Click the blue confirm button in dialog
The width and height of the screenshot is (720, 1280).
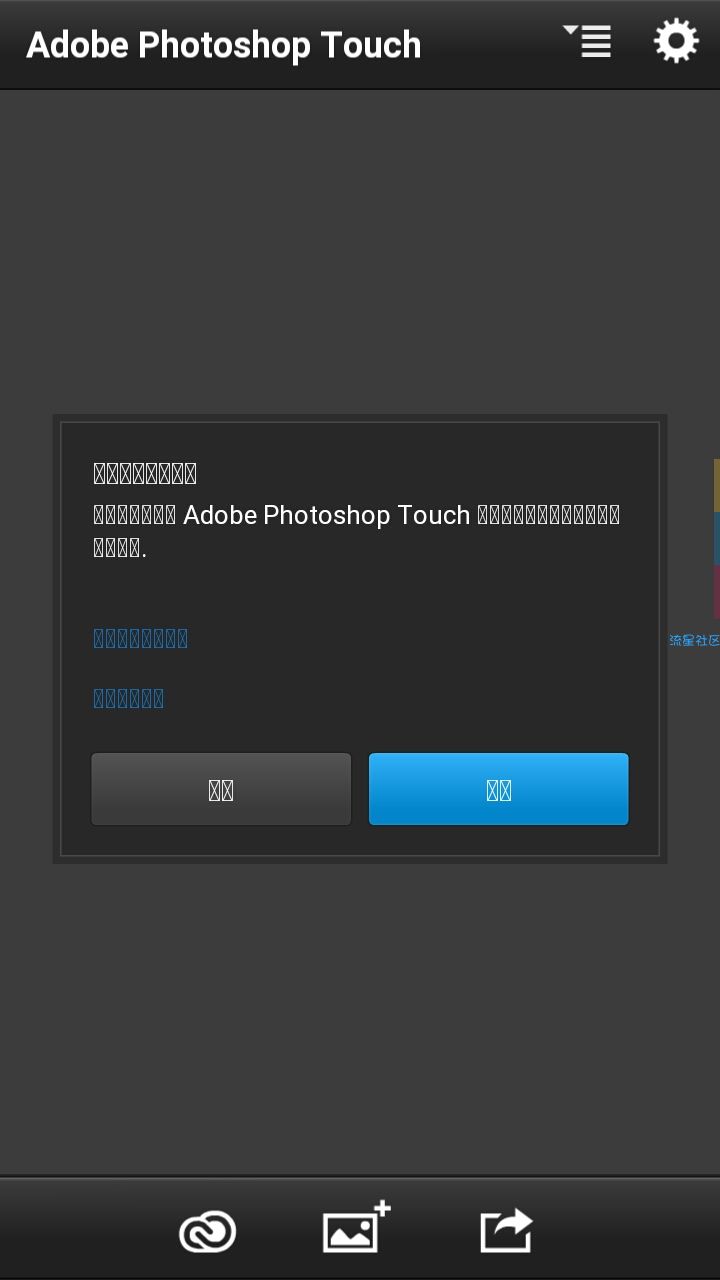(x=499, y=789)
